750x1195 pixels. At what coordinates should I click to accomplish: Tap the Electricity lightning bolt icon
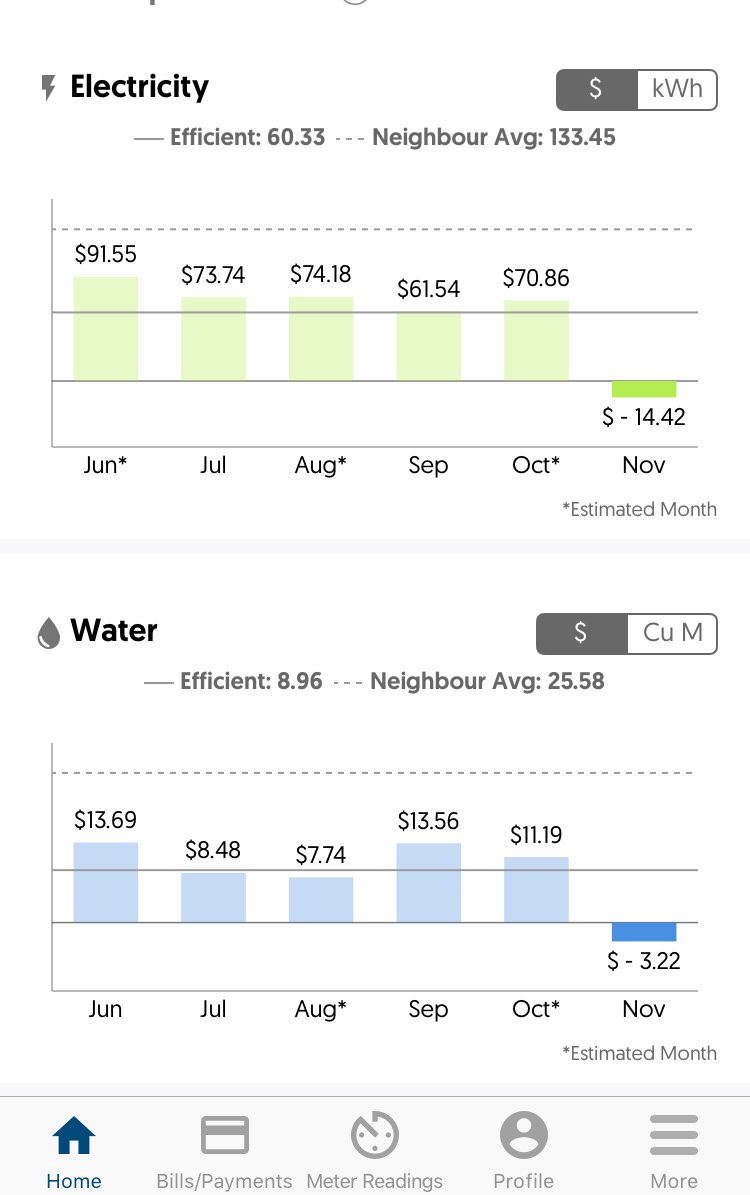pos(48,89)
